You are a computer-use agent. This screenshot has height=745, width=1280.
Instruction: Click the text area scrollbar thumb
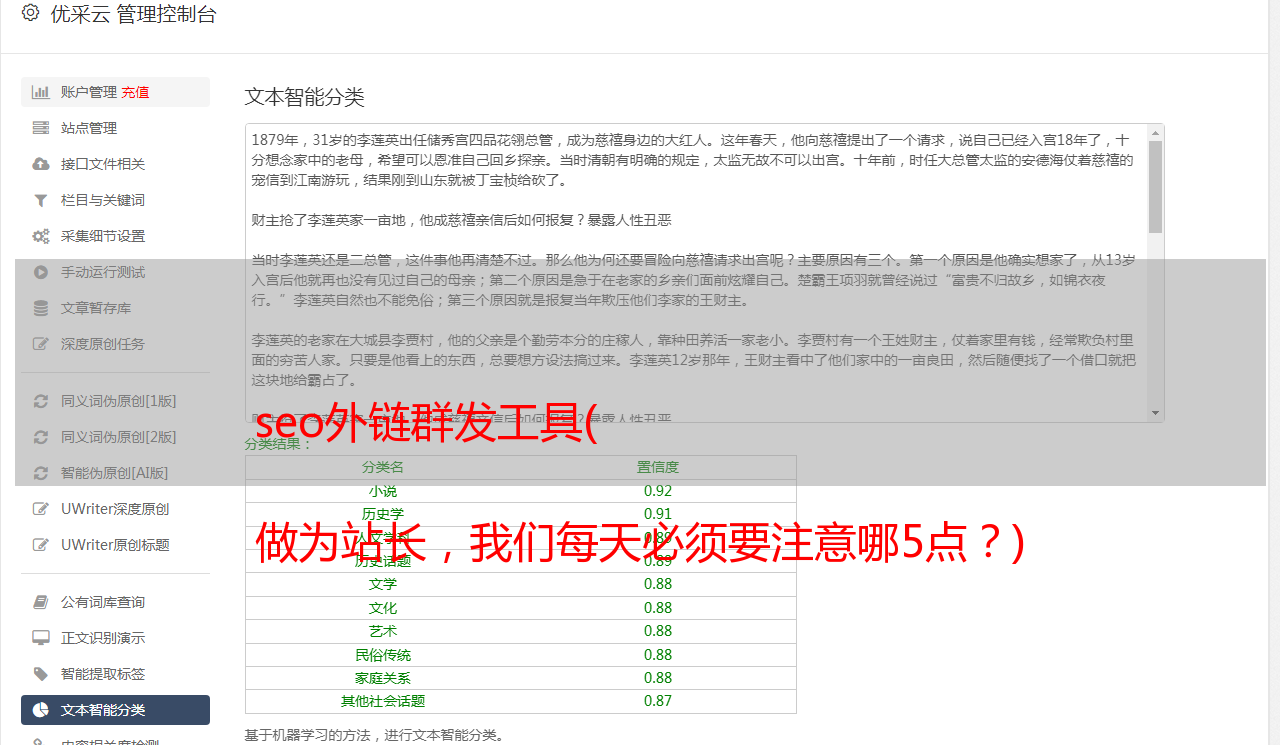pyautogui.click(x=1155, y=186)
